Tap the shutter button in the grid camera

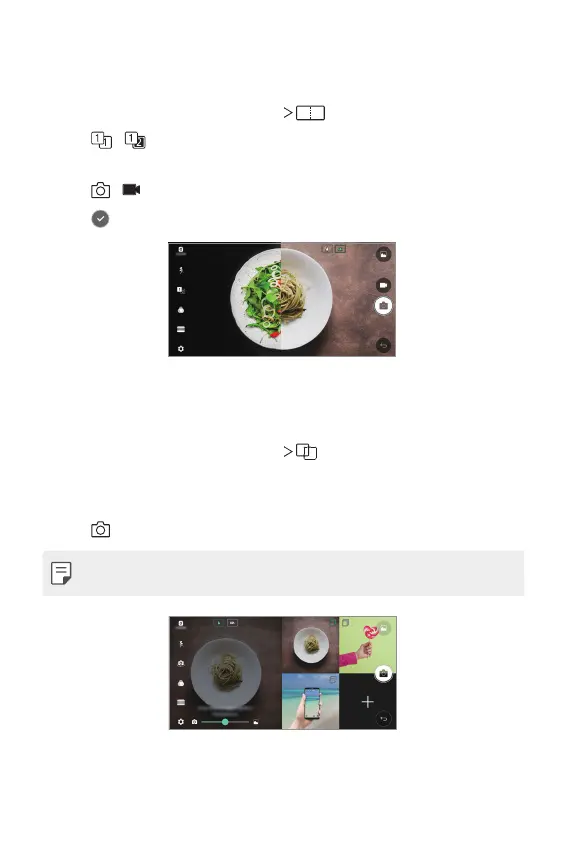click(x=383, y=673)
